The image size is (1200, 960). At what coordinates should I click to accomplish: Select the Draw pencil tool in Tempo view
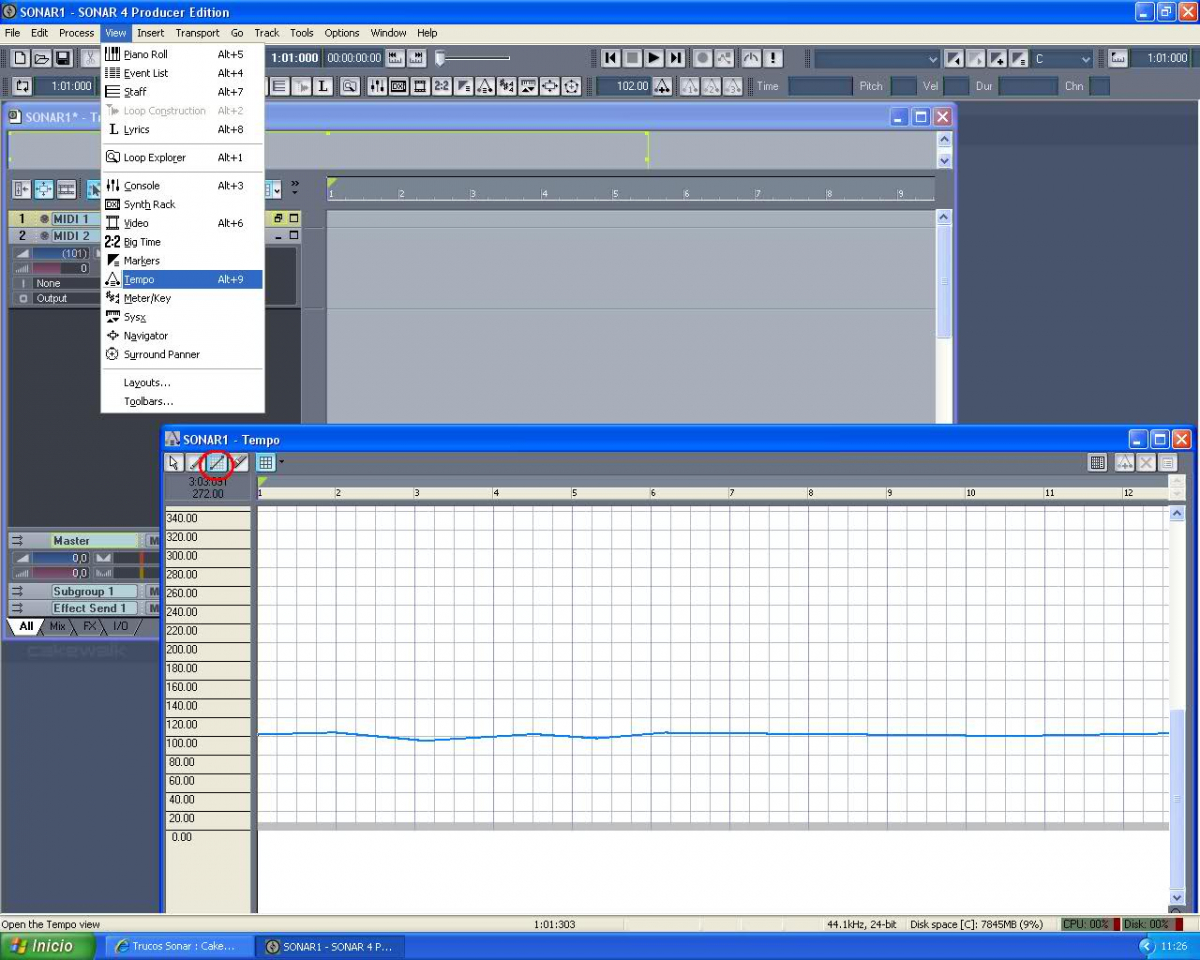click(195, 463)
